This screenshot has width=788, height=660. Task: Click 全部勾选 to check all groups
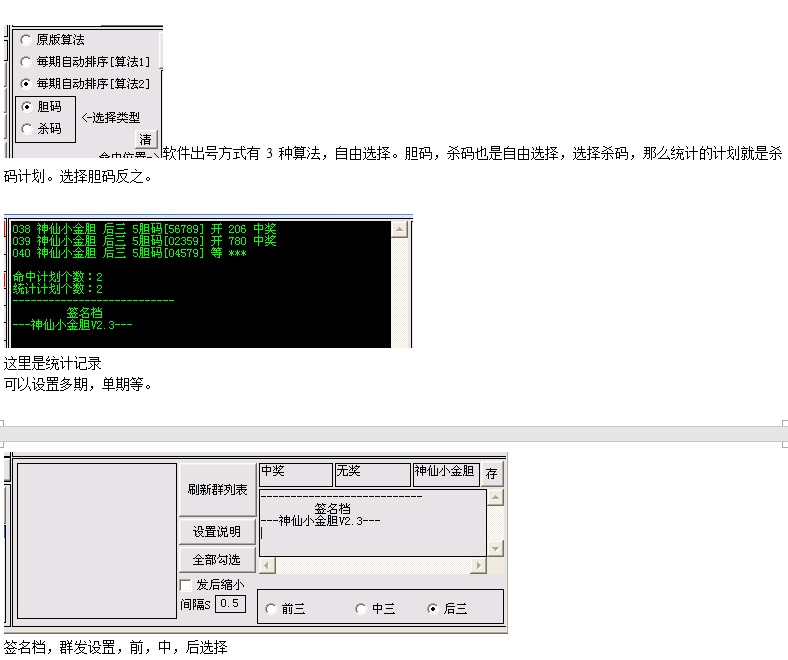tap(217, 560)
